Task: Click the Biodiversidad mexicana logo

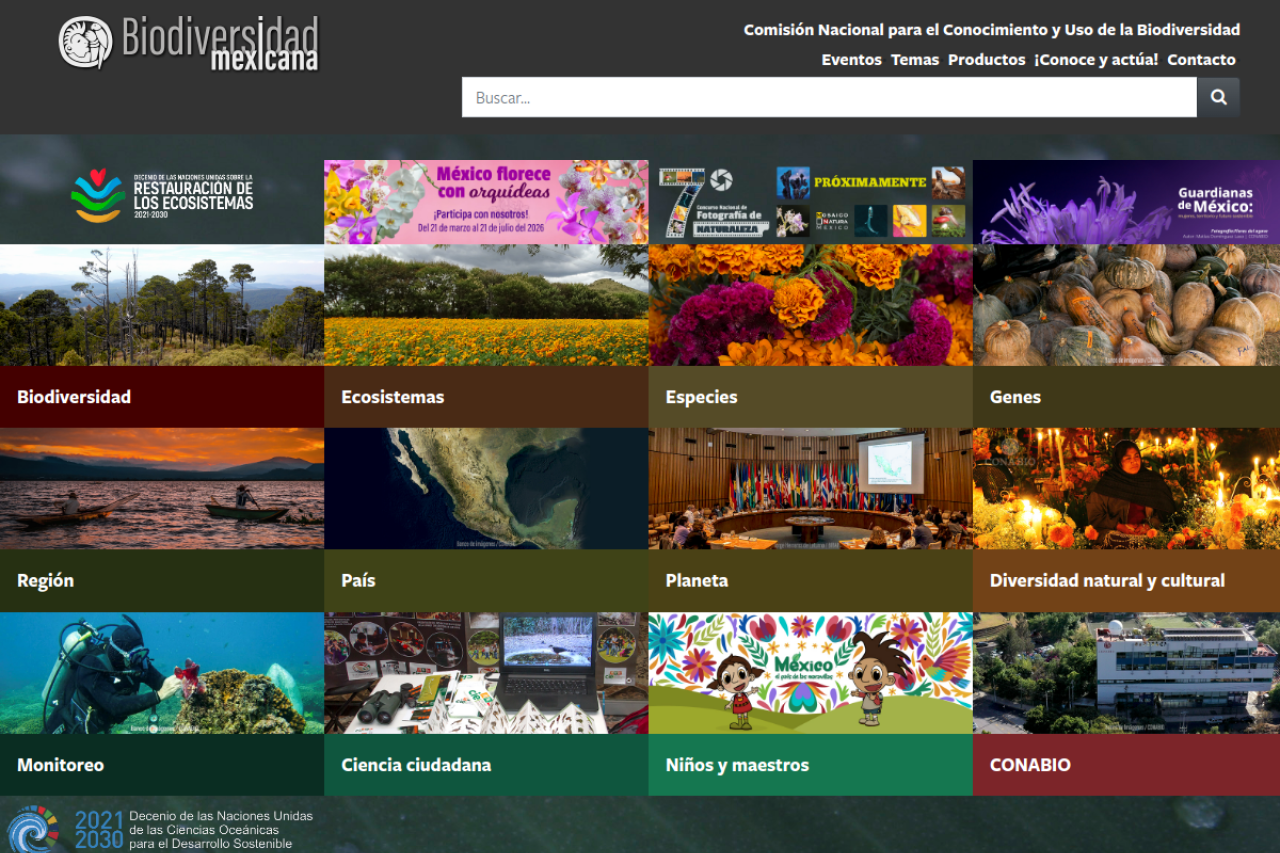Action: 188,43
